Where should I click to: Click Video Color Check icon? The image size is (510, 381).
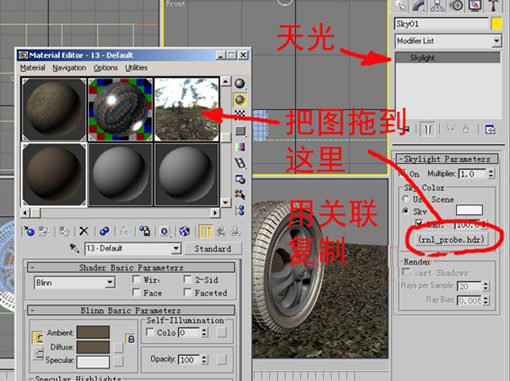(240, 147)
